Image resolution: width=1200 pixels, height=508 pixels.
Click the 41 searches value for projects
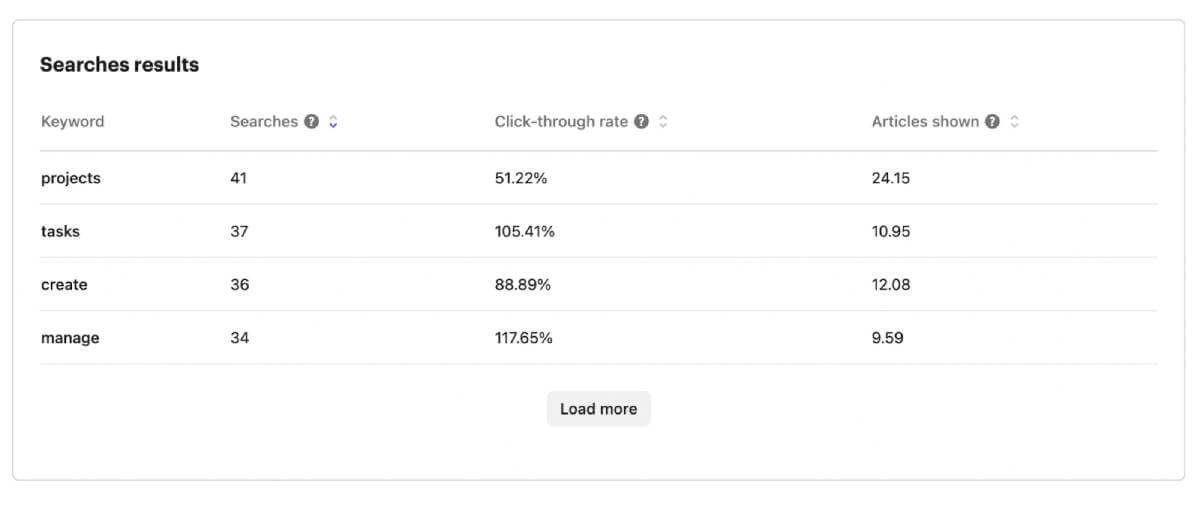pos(238,178)
